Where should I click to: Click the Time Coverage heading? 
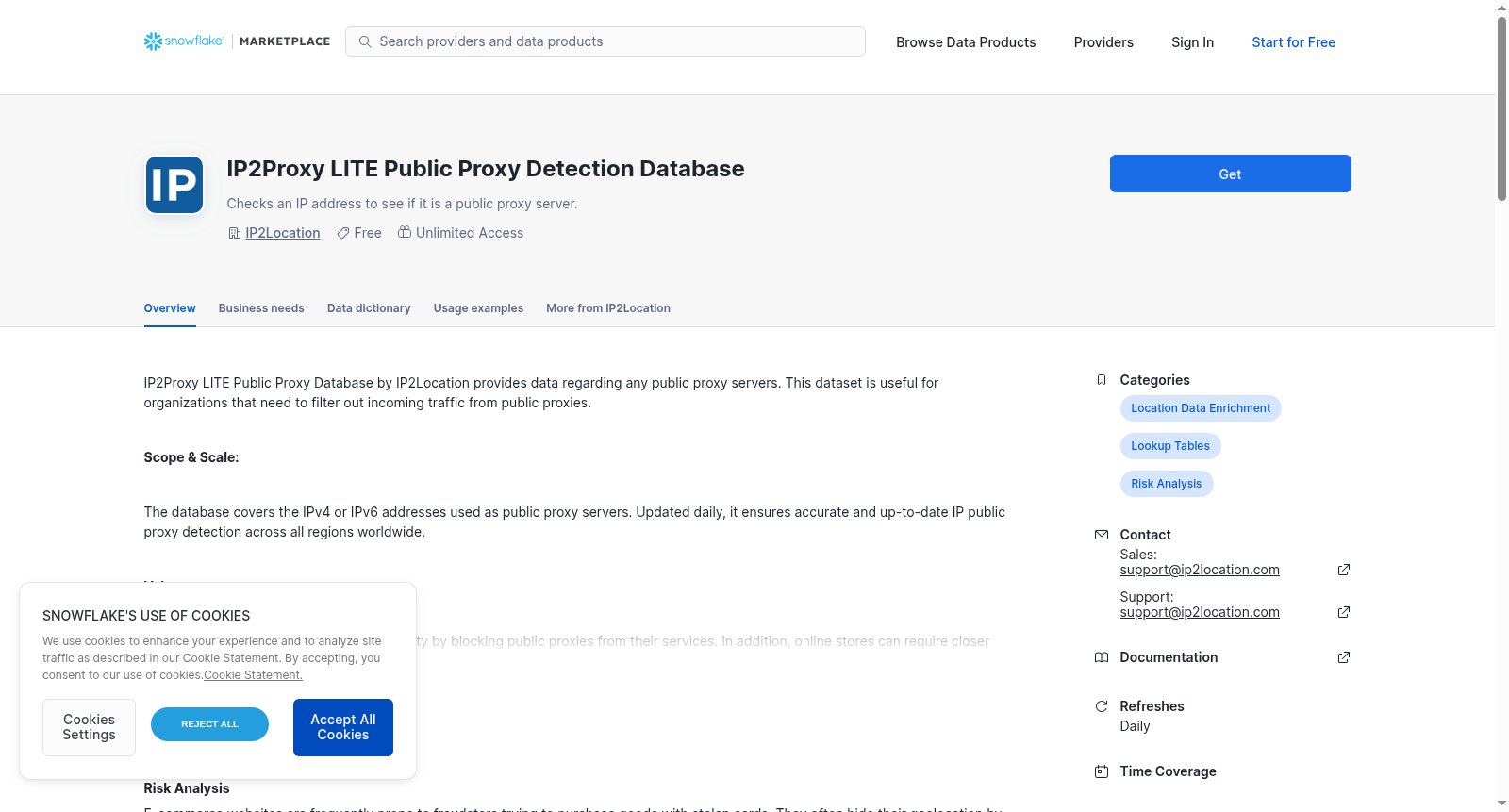click(x=1168, y=771)
